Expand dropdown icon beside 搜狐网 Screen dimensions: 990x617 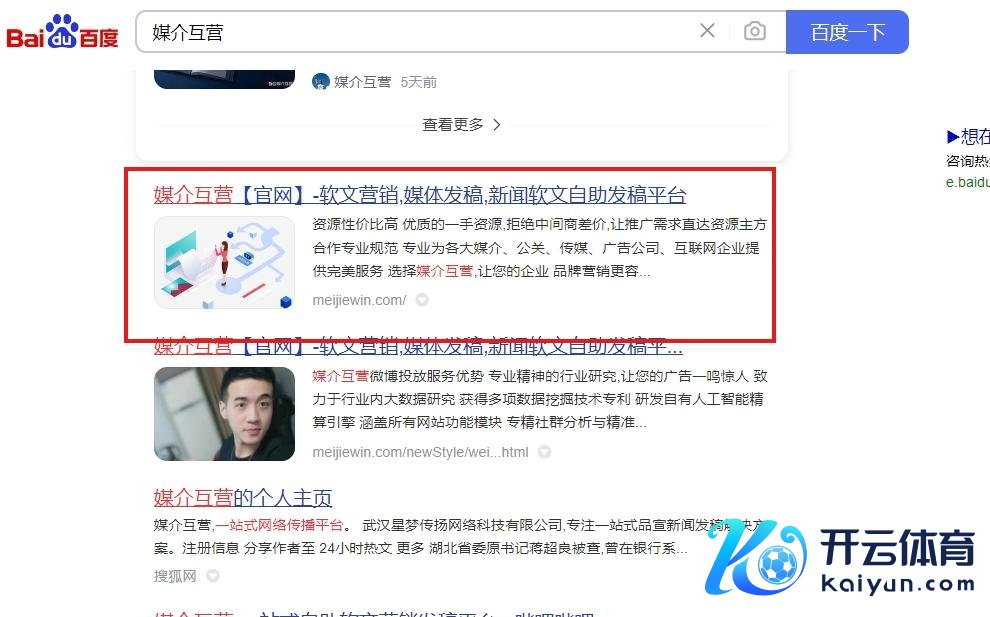(x=213, y=576)
